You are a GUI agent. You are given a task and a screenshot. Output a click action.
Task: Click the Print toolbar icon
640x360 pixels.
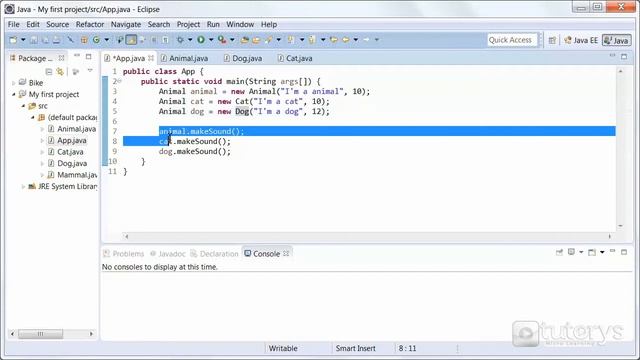(x=57, y=40)
